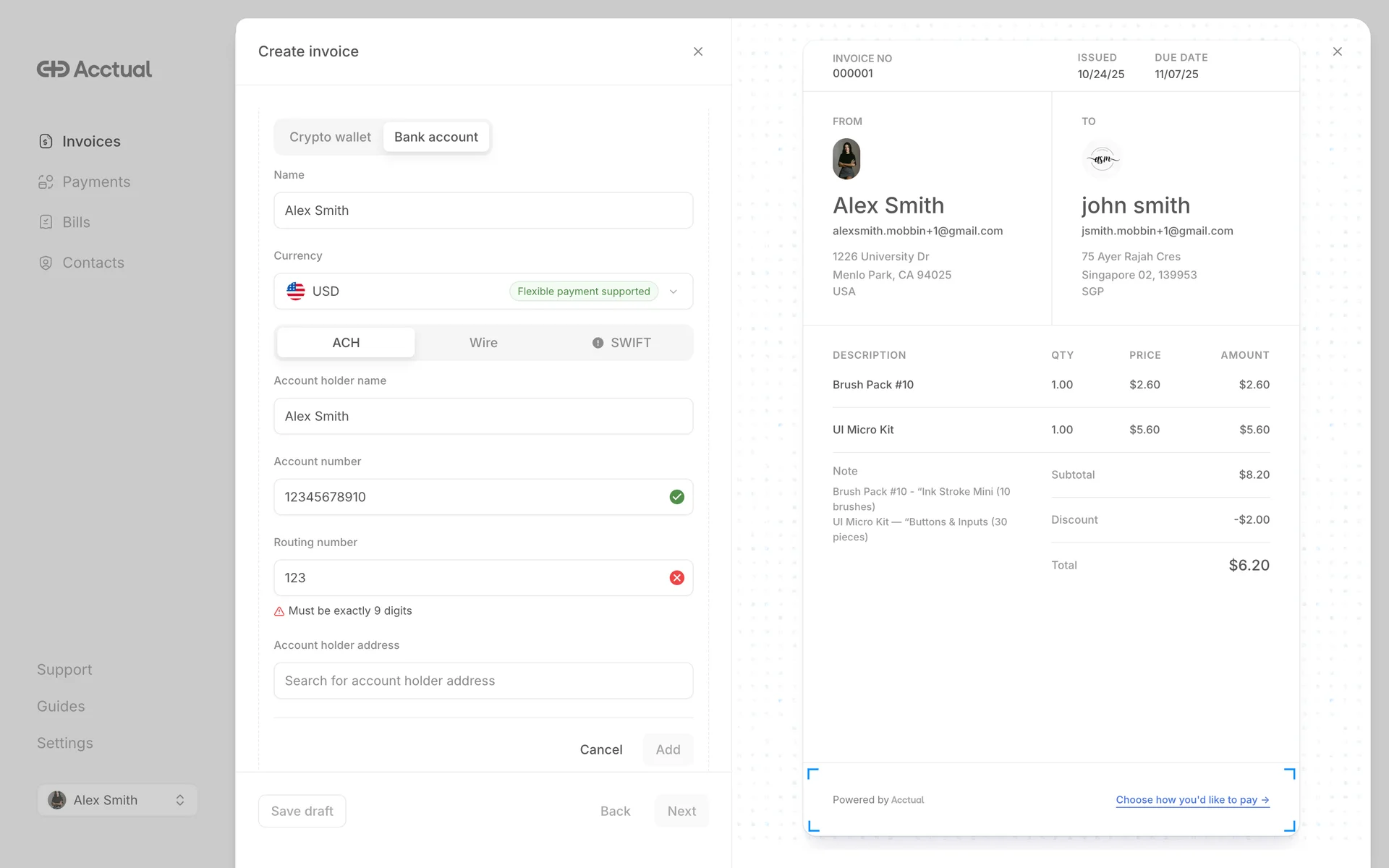Choose the SWIFT transfer type
The image size is (1389, 868).
(622, 343)
